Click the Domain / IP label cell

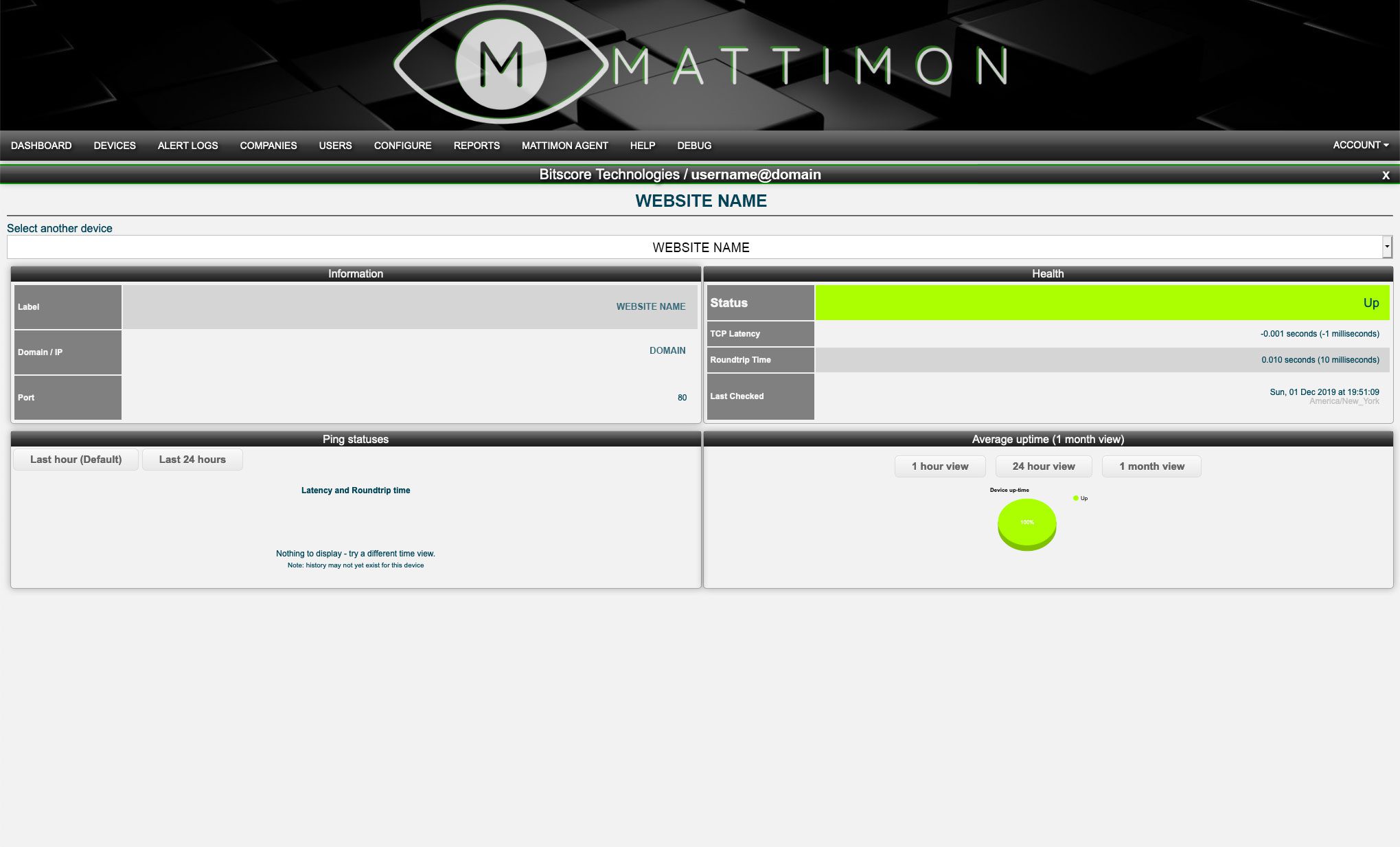pyautogui.click(x=67, y=352)
